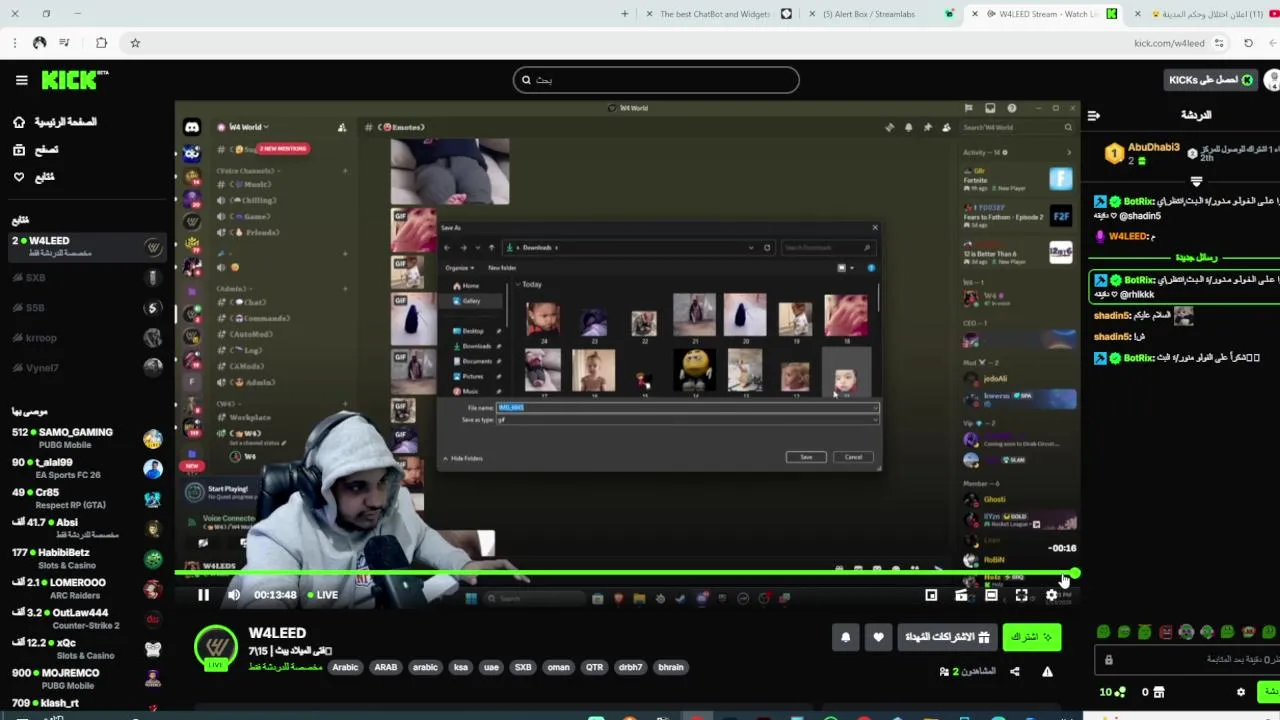
Task: Open recommended channel MOJREMCO
Action: pos(87,678)
